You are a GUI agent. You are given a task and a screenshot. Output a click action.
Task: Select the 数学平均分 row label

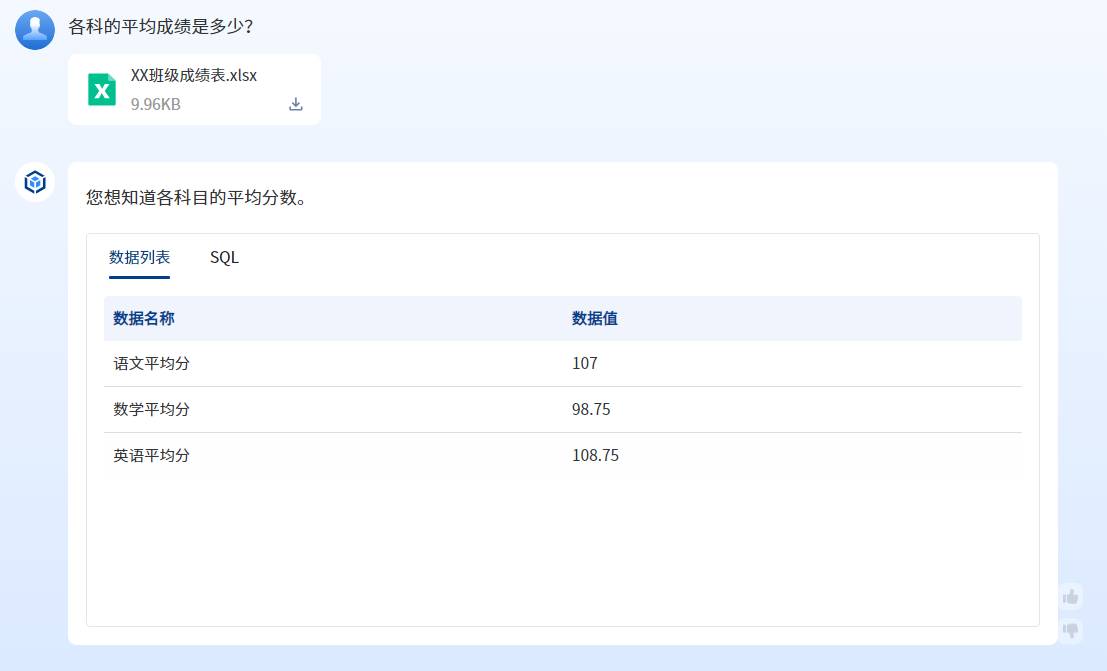[x=151, y=410]
